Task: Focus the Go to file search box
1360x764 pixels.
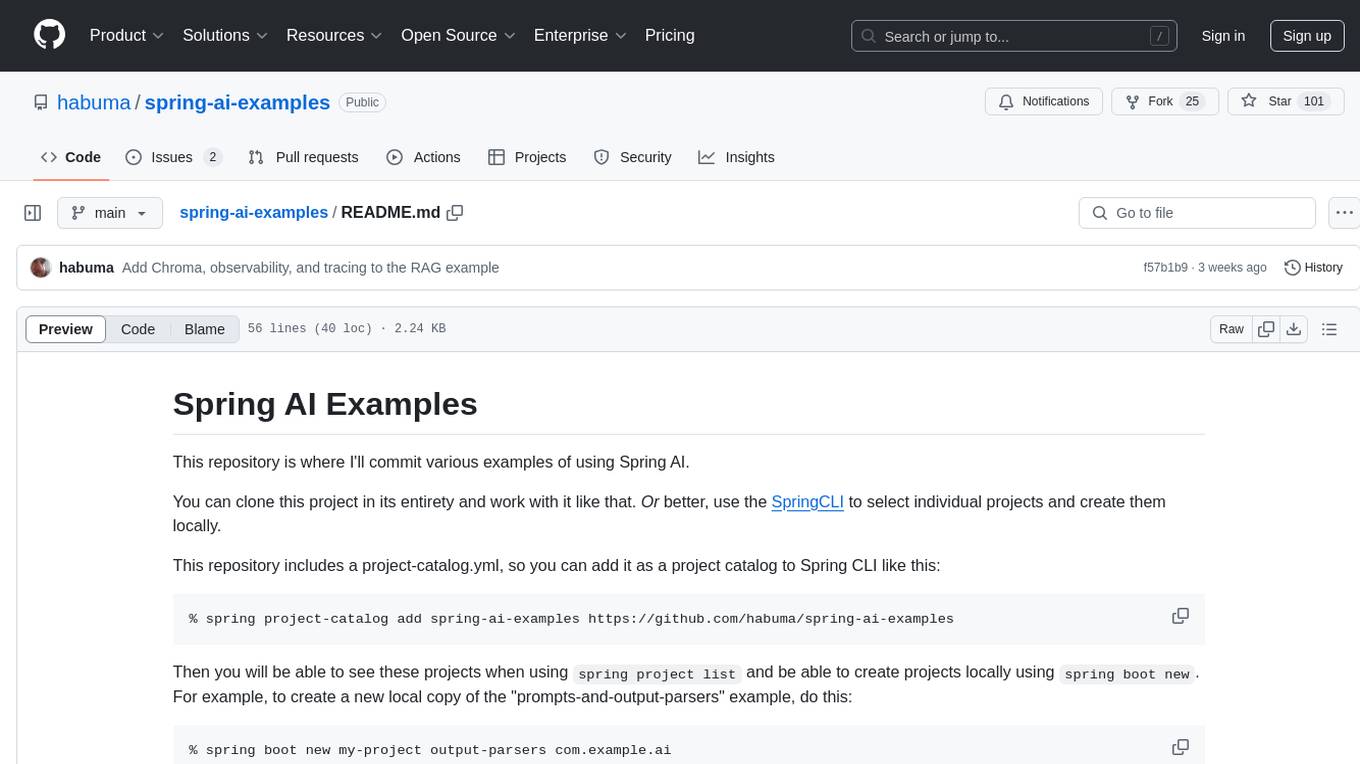Action: [x=1197, y=213]
